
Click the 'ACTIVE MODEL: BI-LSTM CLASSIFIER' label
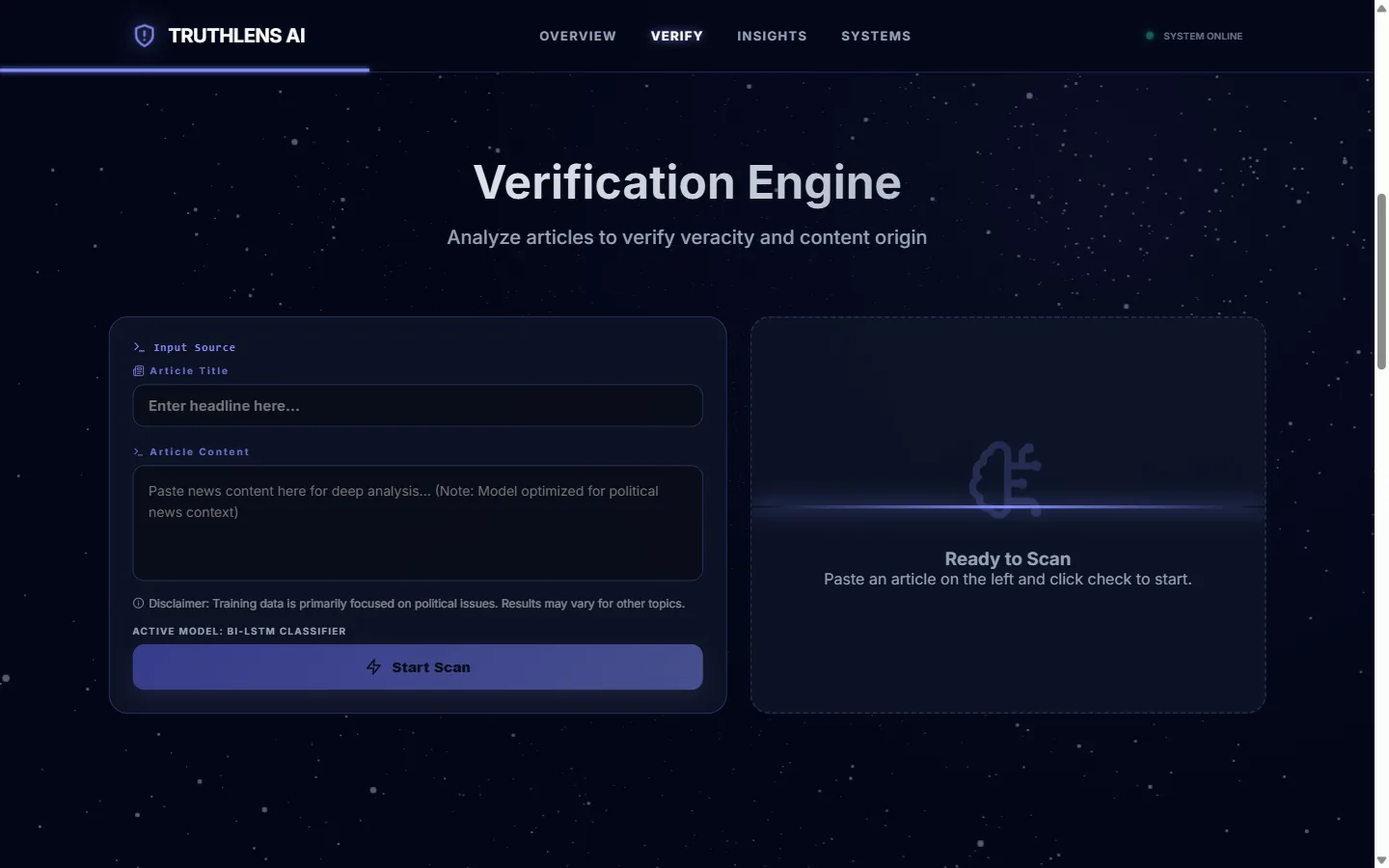point(239,631)
